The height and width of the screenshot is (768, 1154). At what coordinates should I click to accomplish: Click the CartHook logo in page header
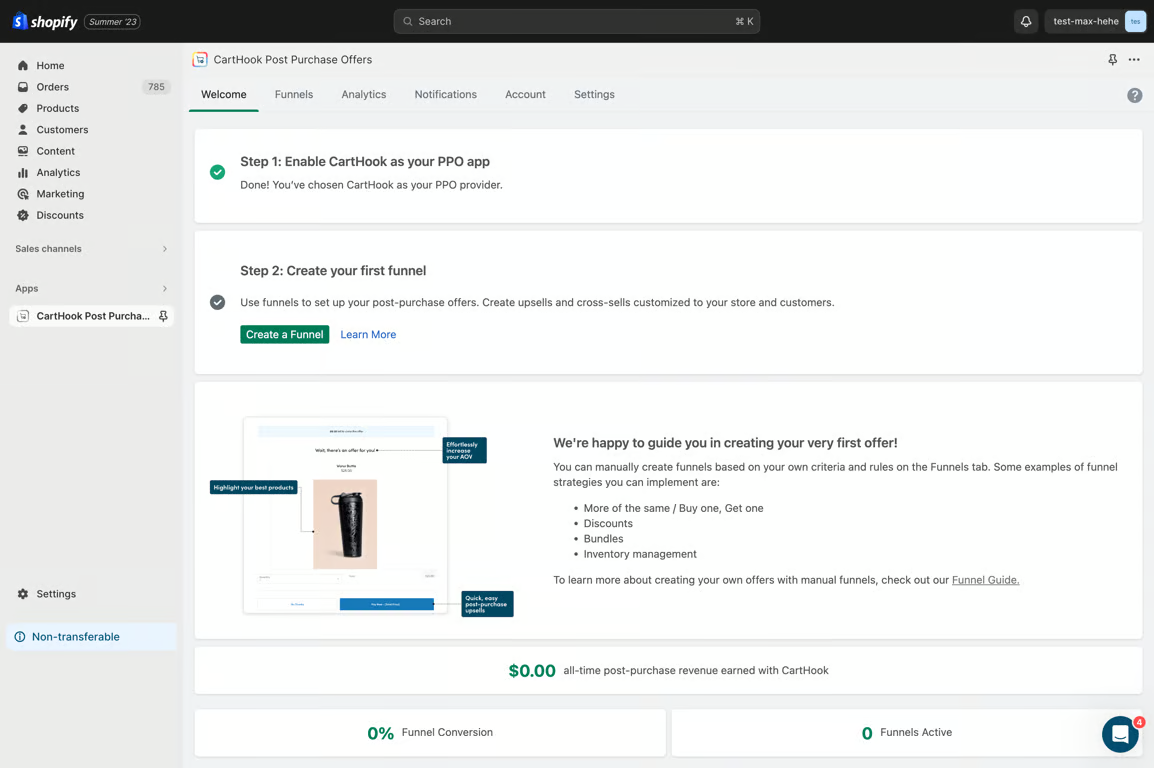[x=199, y=60]
